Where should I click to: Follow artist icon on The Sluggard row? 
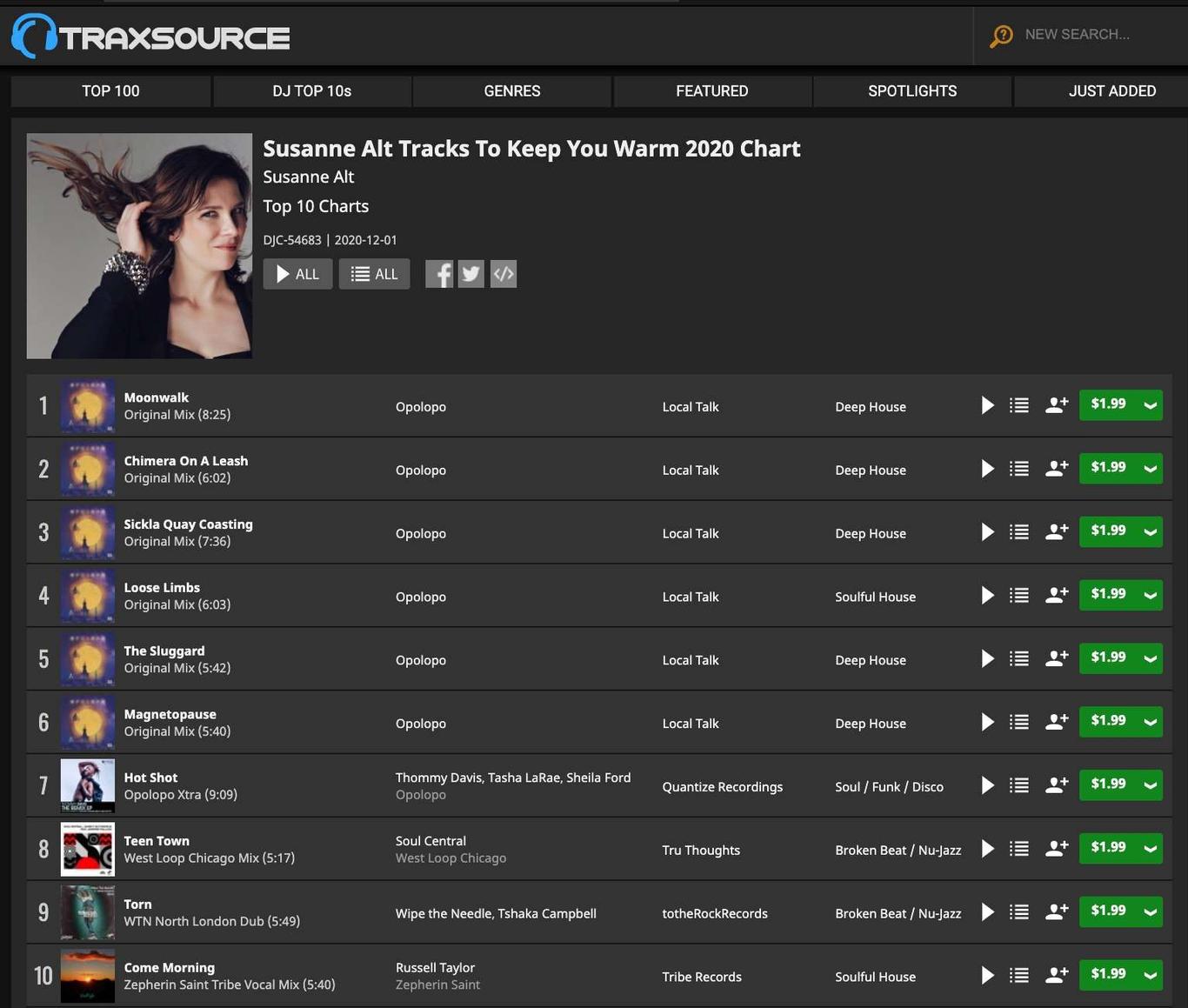[1057, 659]
